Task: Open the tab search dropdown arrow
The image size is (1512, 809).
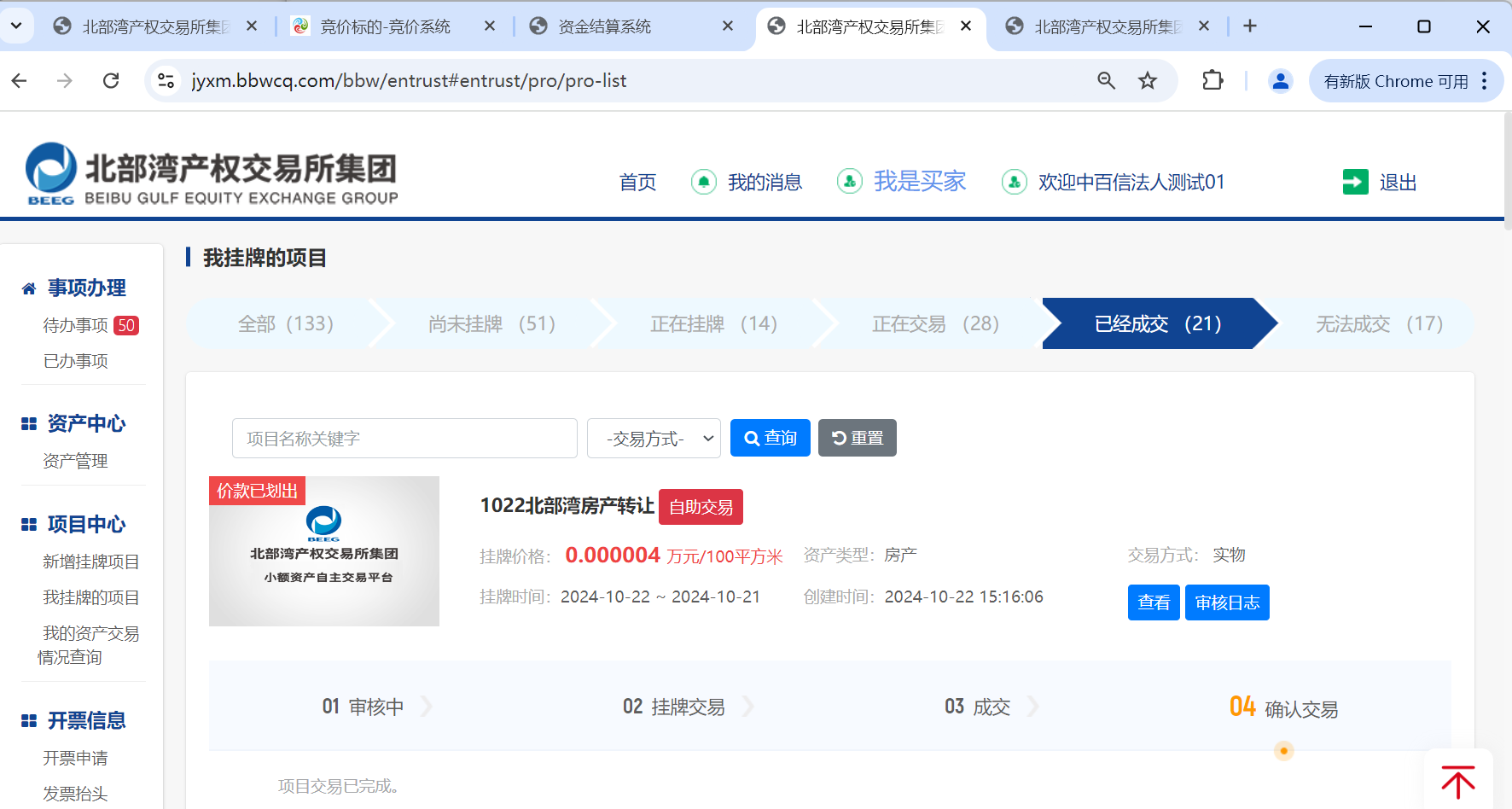Action: [16, 26]
